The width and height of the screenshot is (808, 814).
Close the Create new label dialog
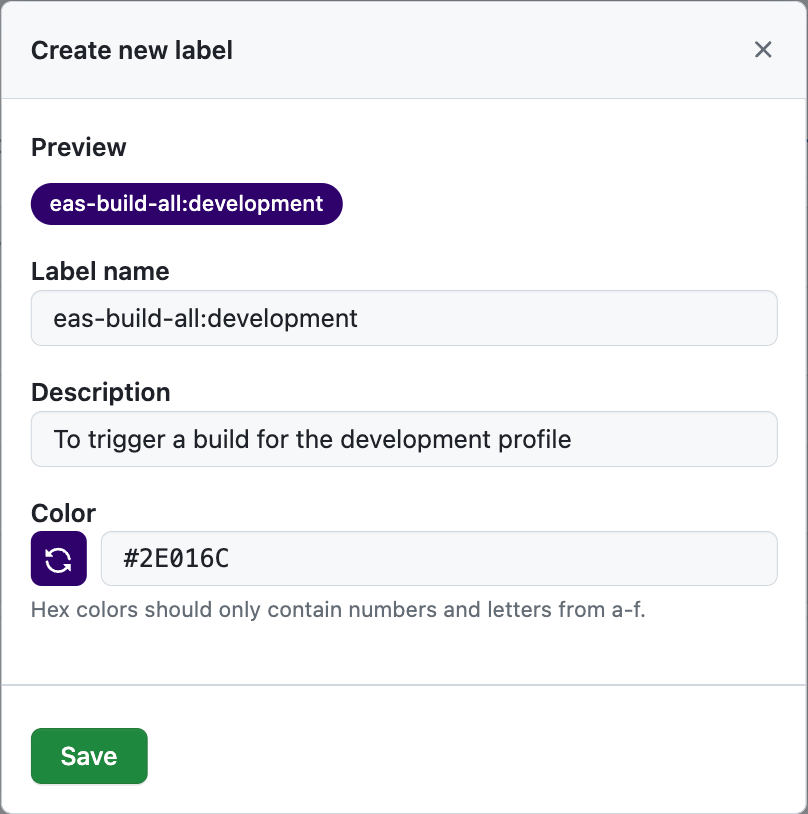[x=763, y=49]
